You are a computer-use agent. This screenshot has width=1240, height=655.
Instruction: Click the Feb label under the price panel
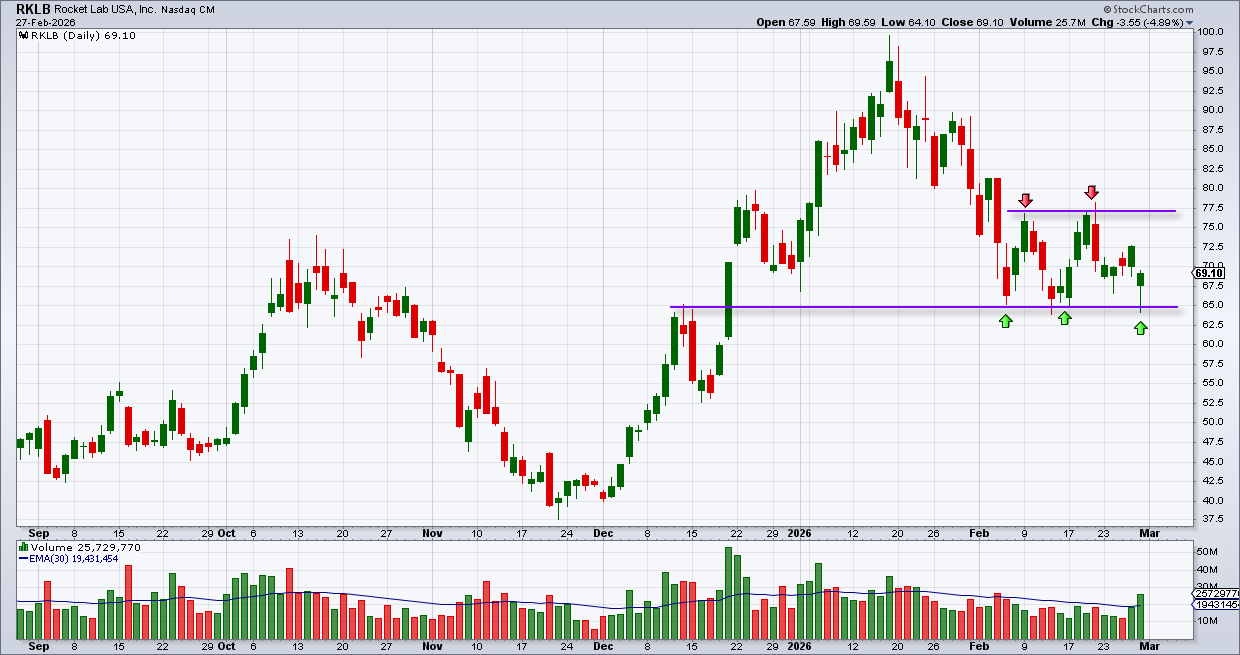pos(980,534)
